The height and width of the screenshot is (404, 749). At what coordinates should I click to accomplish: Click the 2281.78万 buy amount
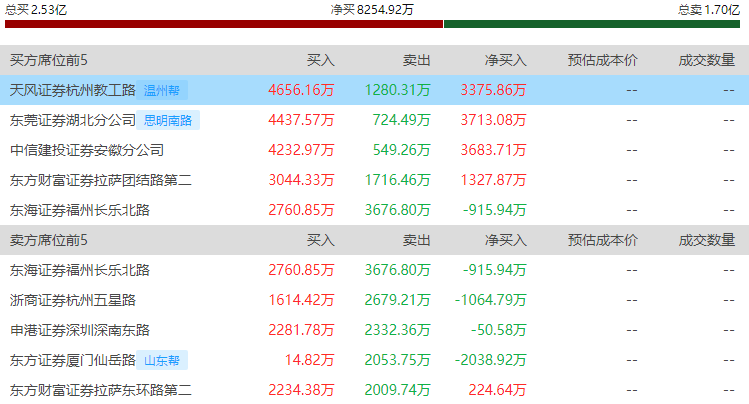[301, 330]
